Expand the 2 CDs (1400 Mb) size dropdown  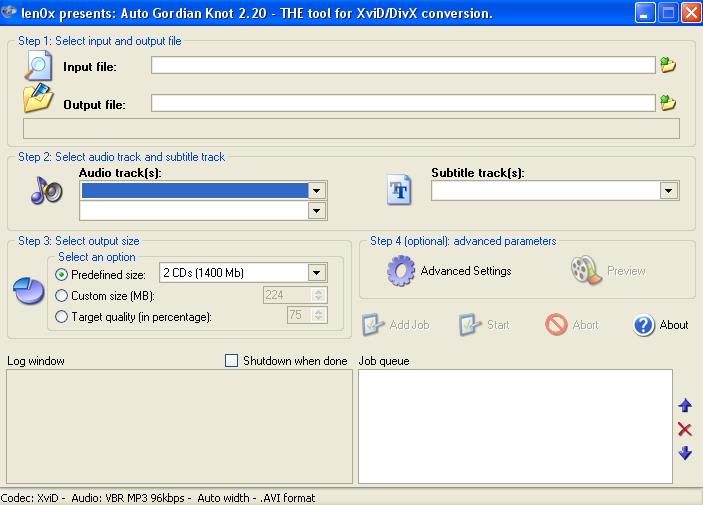coord(317,273)
